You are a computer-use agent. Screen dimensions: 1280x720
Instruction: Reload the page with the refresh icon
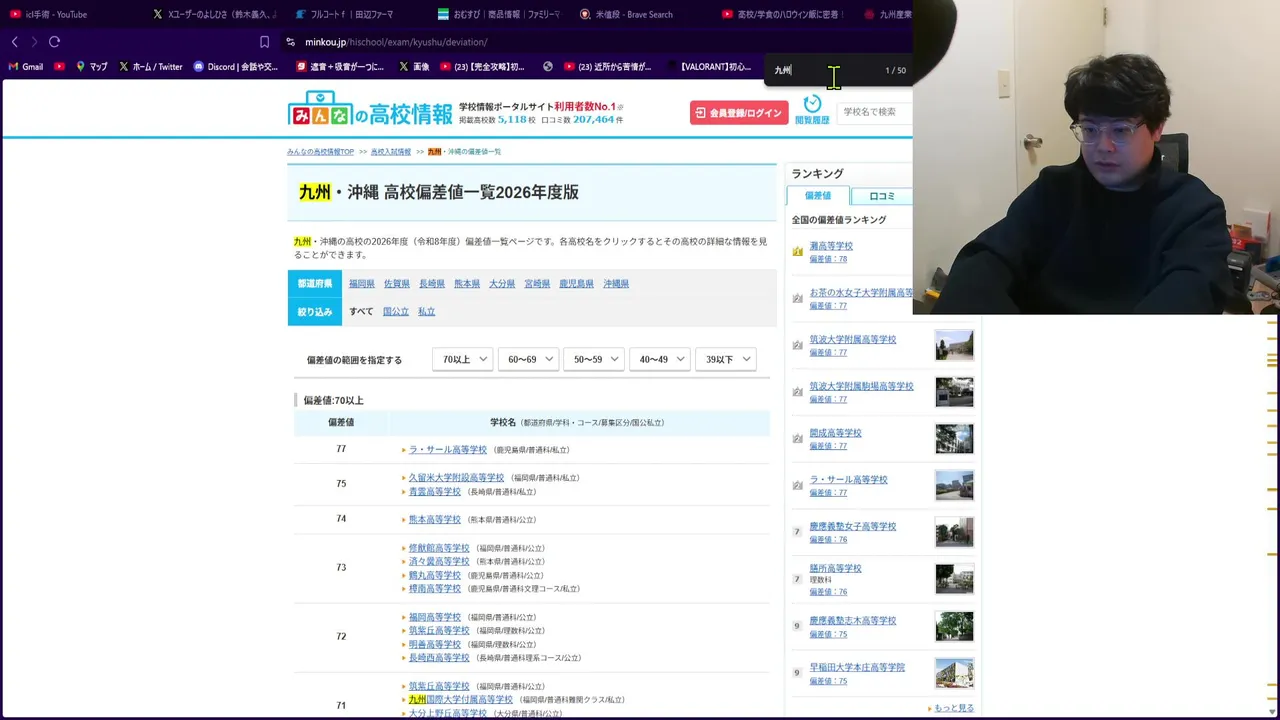coord(54,42)
